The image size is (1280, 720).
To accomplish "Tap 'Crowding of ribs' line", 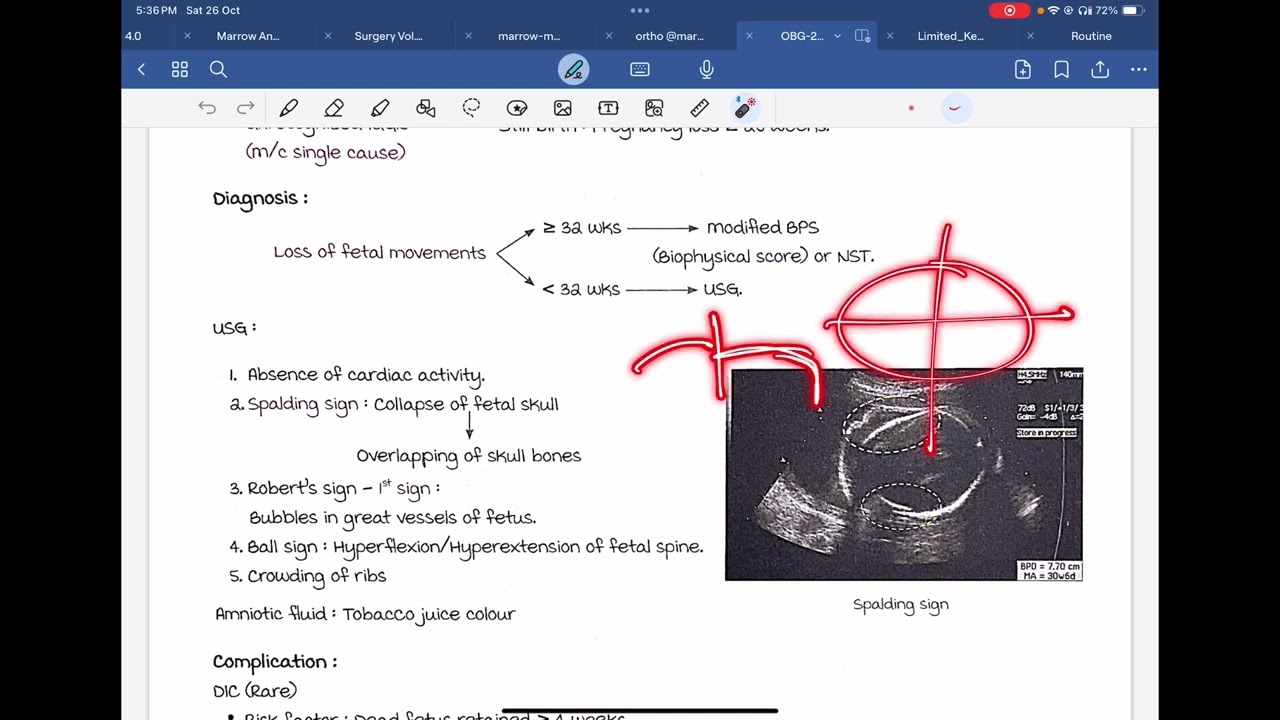I will tap(307, 576).
